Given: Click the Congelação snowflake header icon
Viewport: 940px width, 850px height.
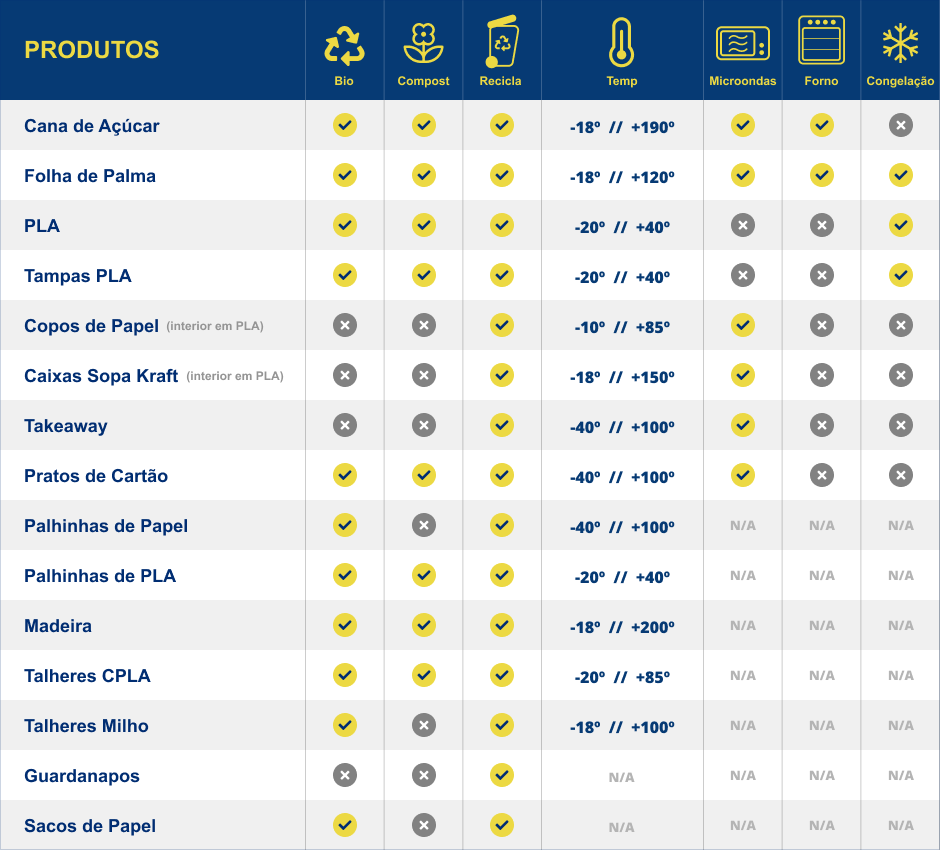Looking at the screenshot, I should 900,45.
